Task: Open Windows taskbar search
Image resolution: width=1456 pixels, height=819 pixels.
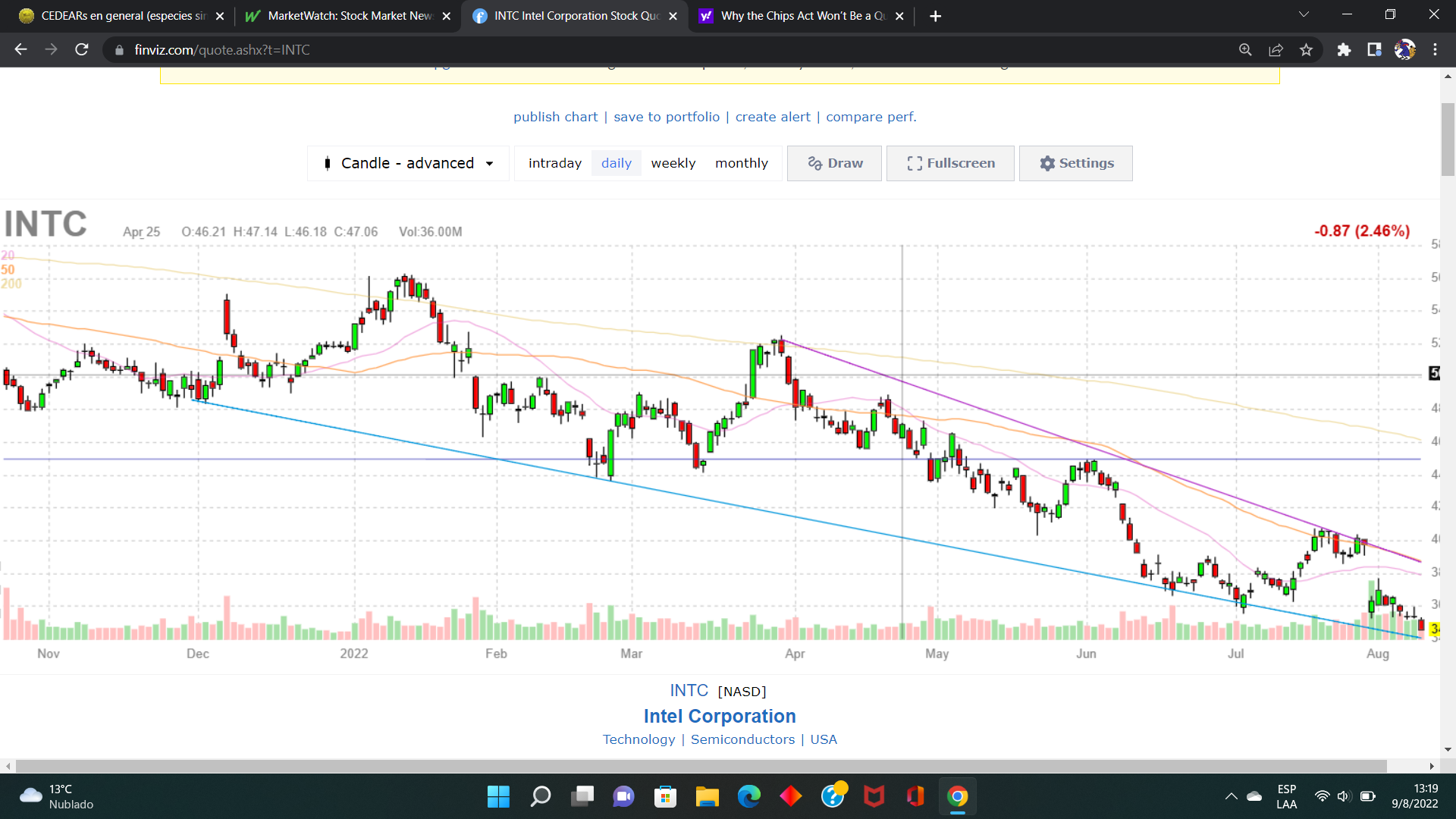Action: pyautogui.click(x=540, y=796)
